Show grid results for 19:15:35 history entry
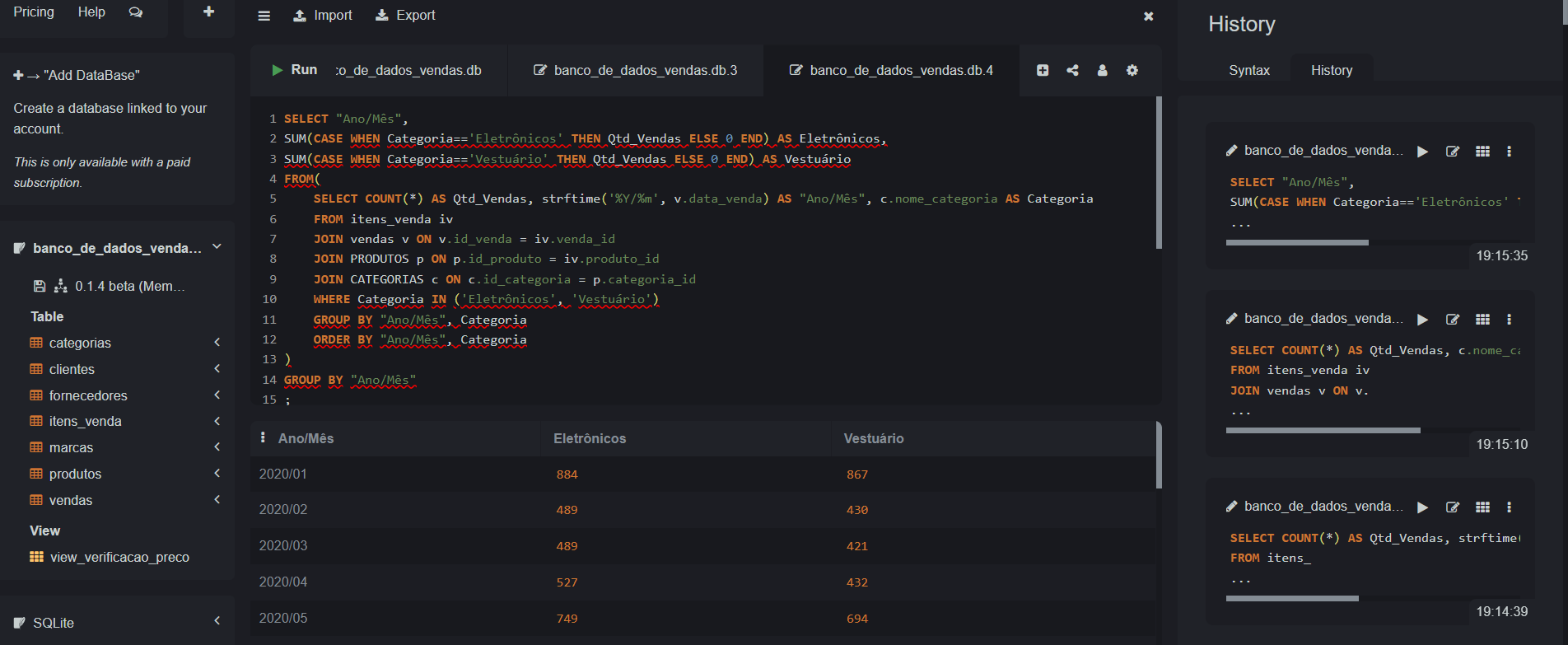The width and height of the screenshot is (1568, 645). coord(1483,152)
